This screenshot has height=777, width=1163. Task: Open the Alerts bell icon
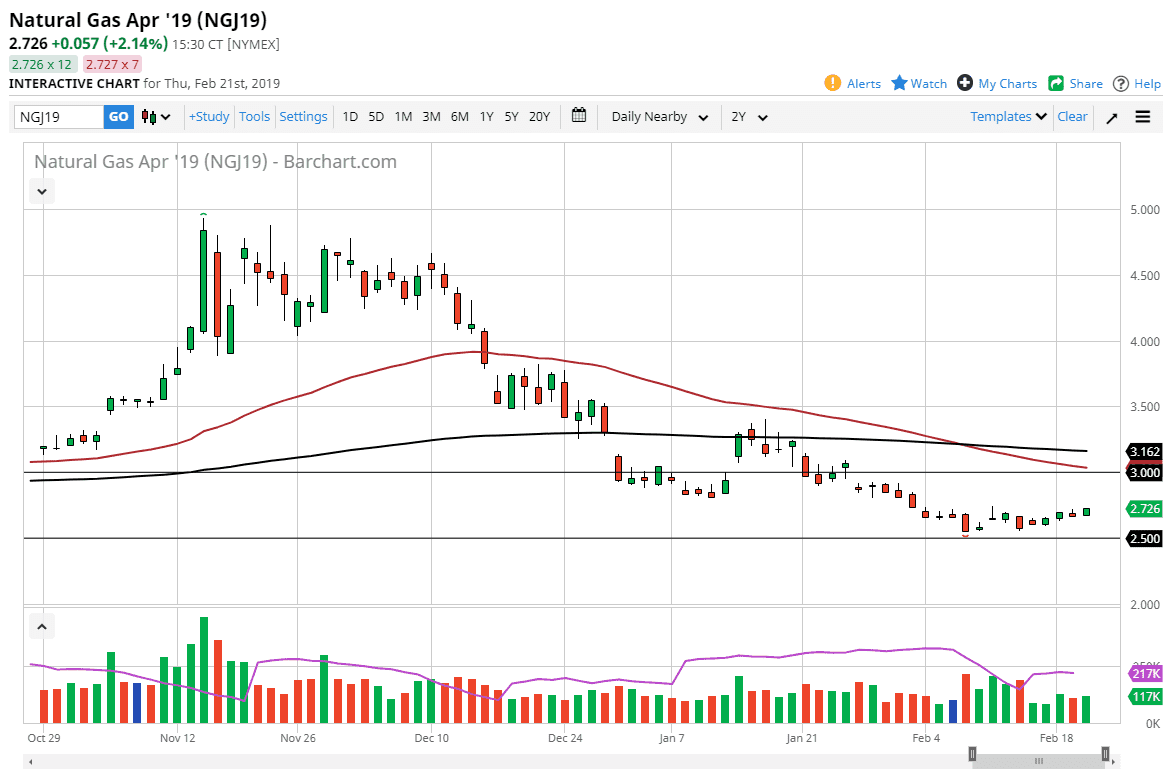(833, 83)
